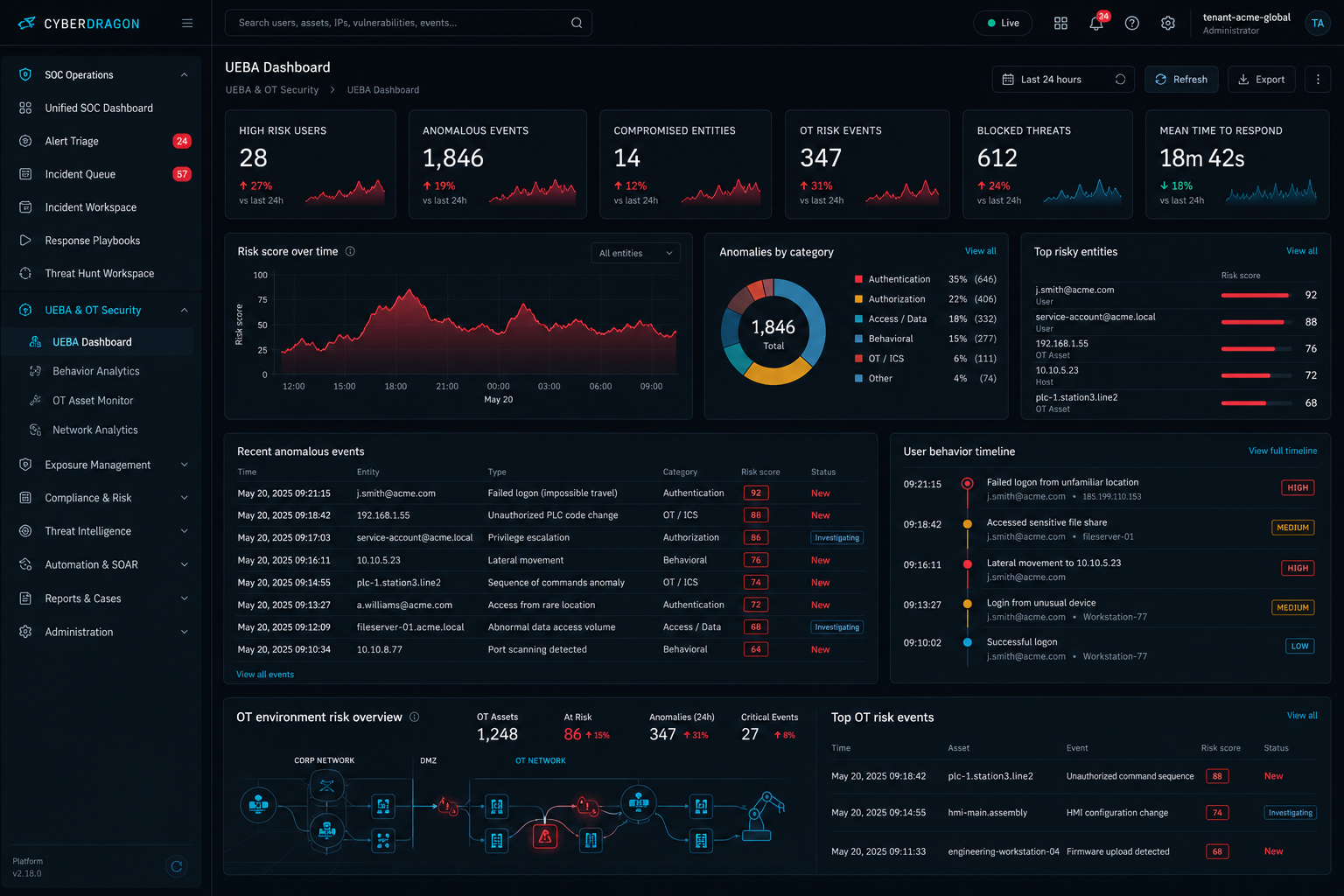Screen dimensions: 1344x896
Task: Click the Alert Triage icon
Action: (x=25, y=141)
